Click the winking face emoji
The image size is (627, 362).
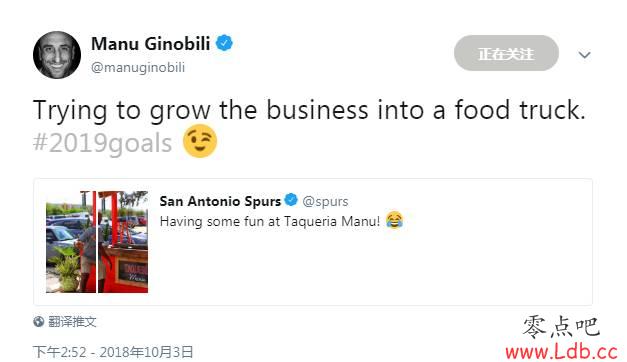click(200, 141)
